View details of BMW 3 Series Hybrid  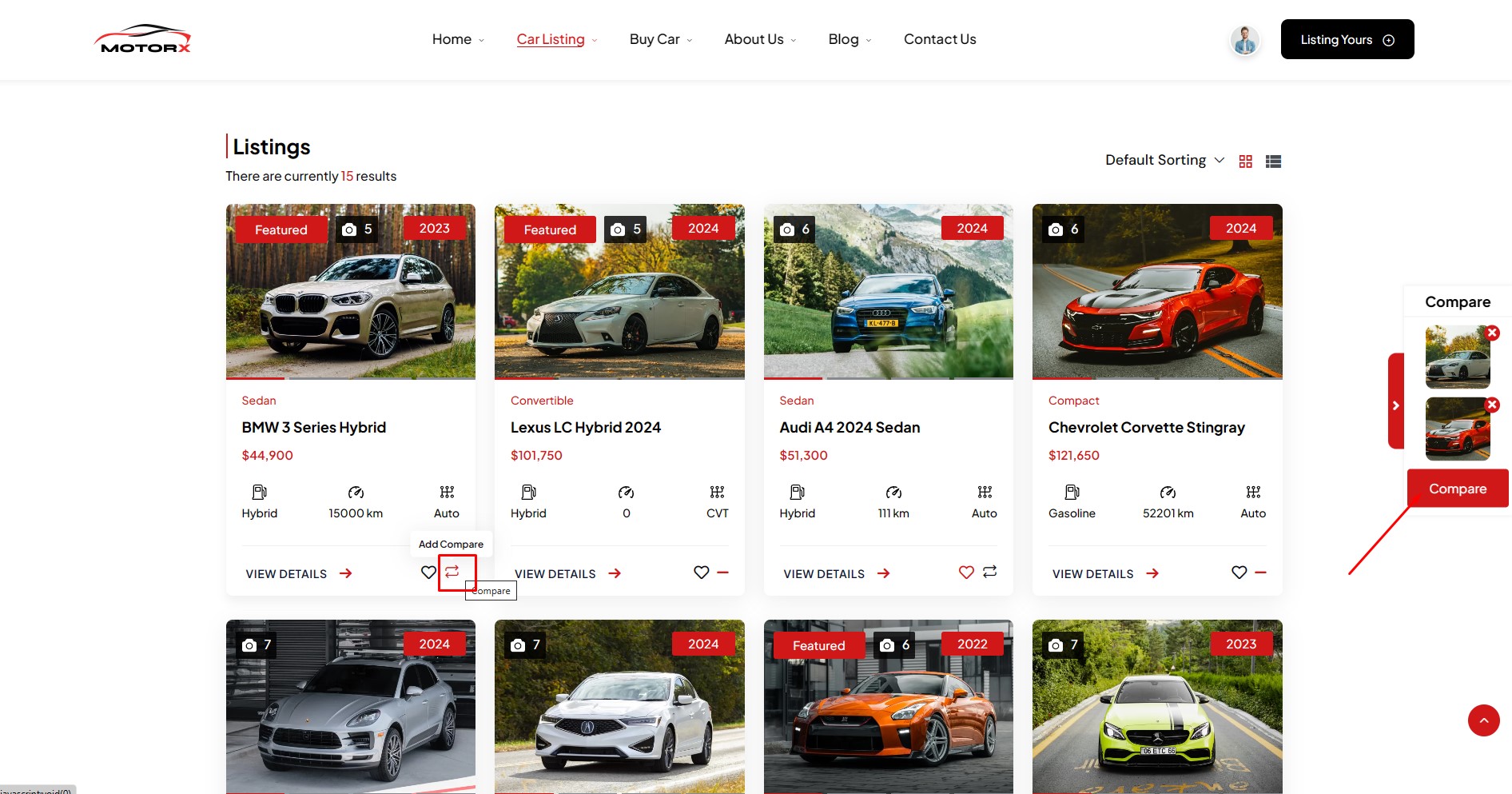click(299, 574)
